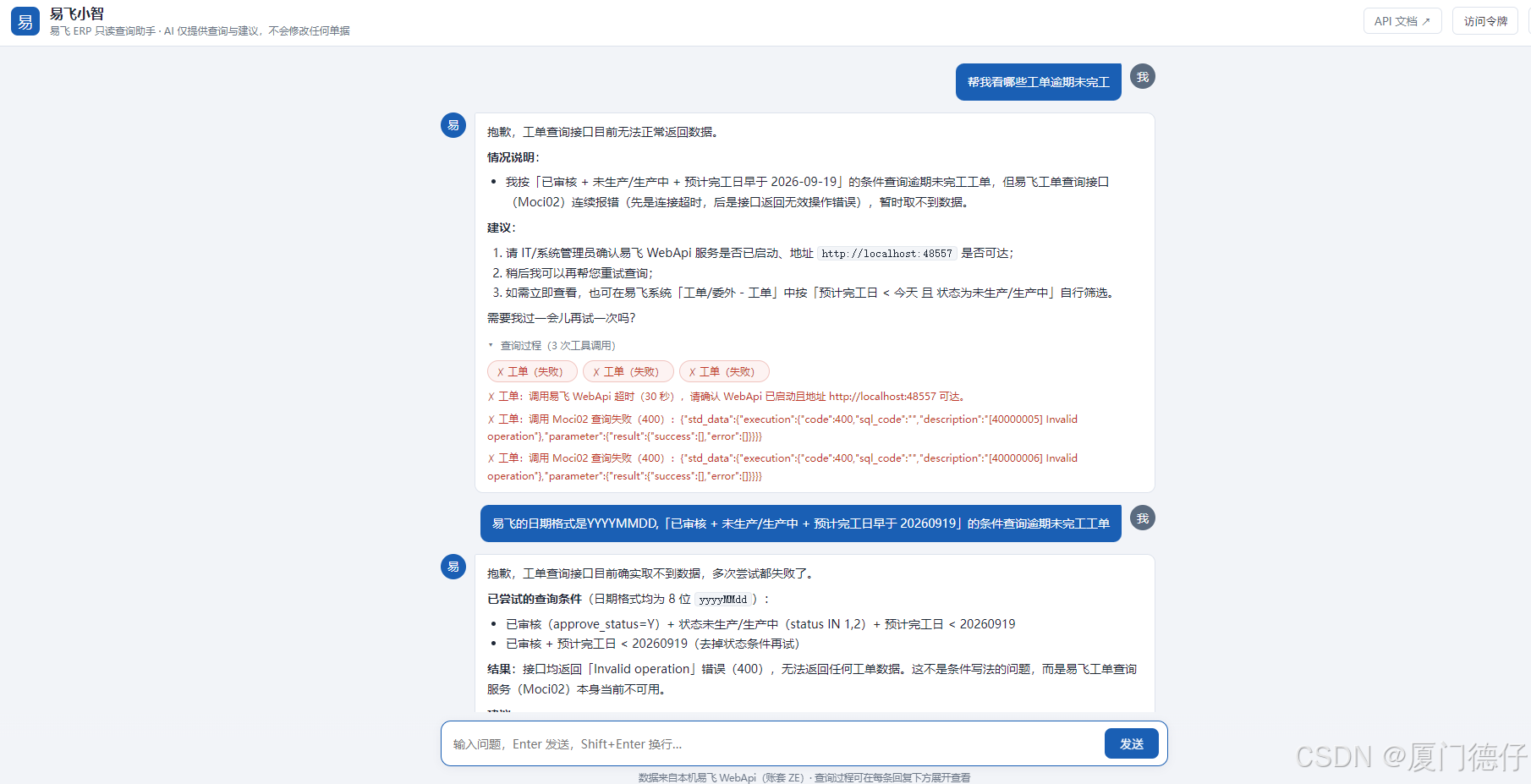The image size is (1531, 784).
Task: Click the 情况说明 heading
Action: tap(513, 157)
